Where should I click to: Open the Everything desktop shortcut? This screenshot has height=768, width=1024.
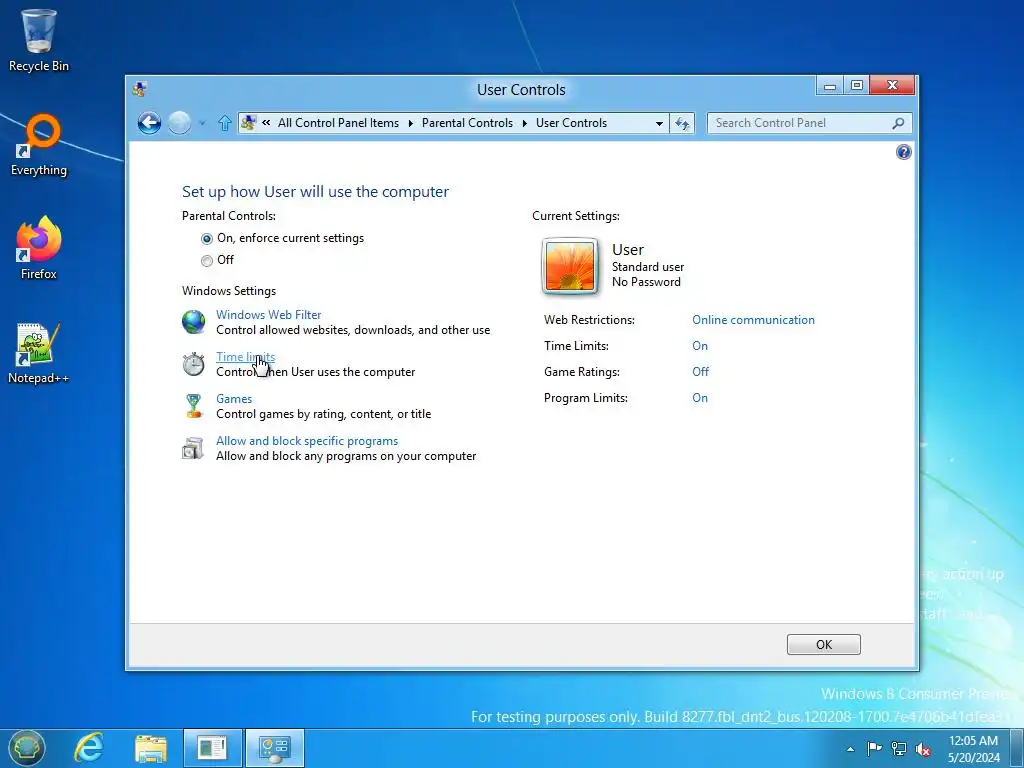coord(39,145)
